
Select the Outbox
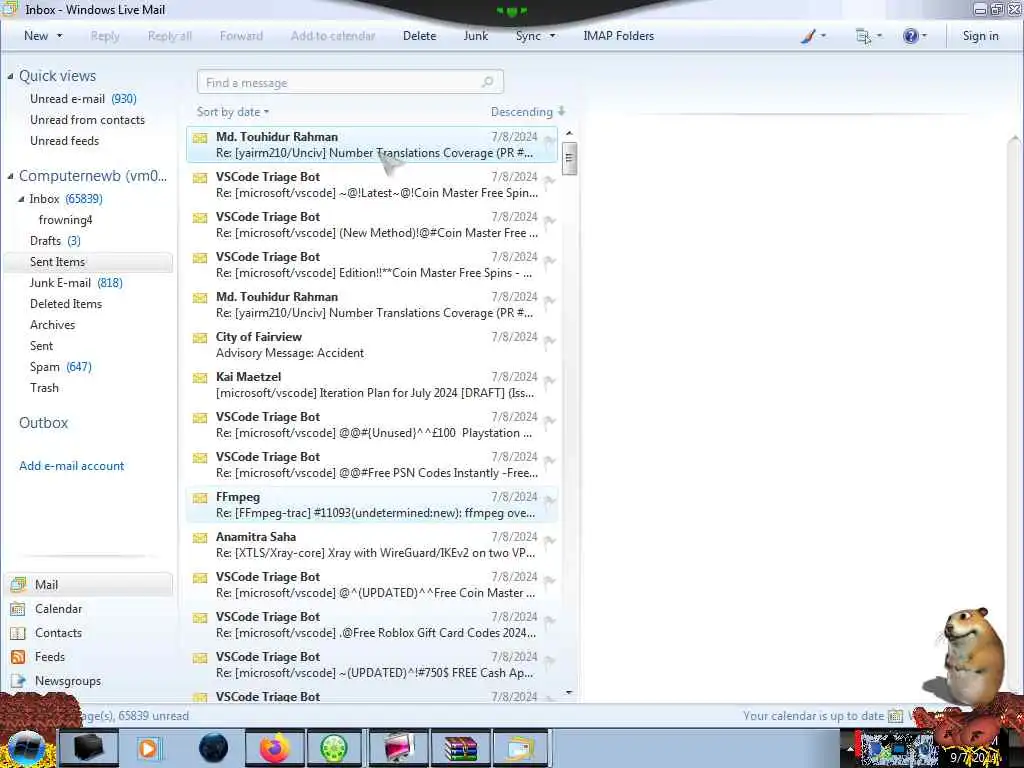pos(44,423)
